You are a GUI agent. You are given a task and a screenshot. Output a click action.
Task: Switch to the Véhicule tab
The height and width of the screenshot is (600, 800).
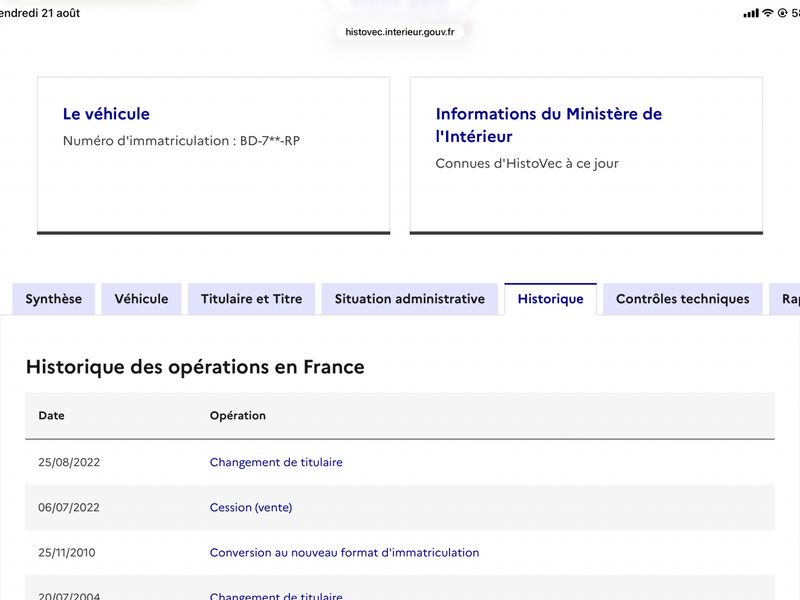(141, 299)
